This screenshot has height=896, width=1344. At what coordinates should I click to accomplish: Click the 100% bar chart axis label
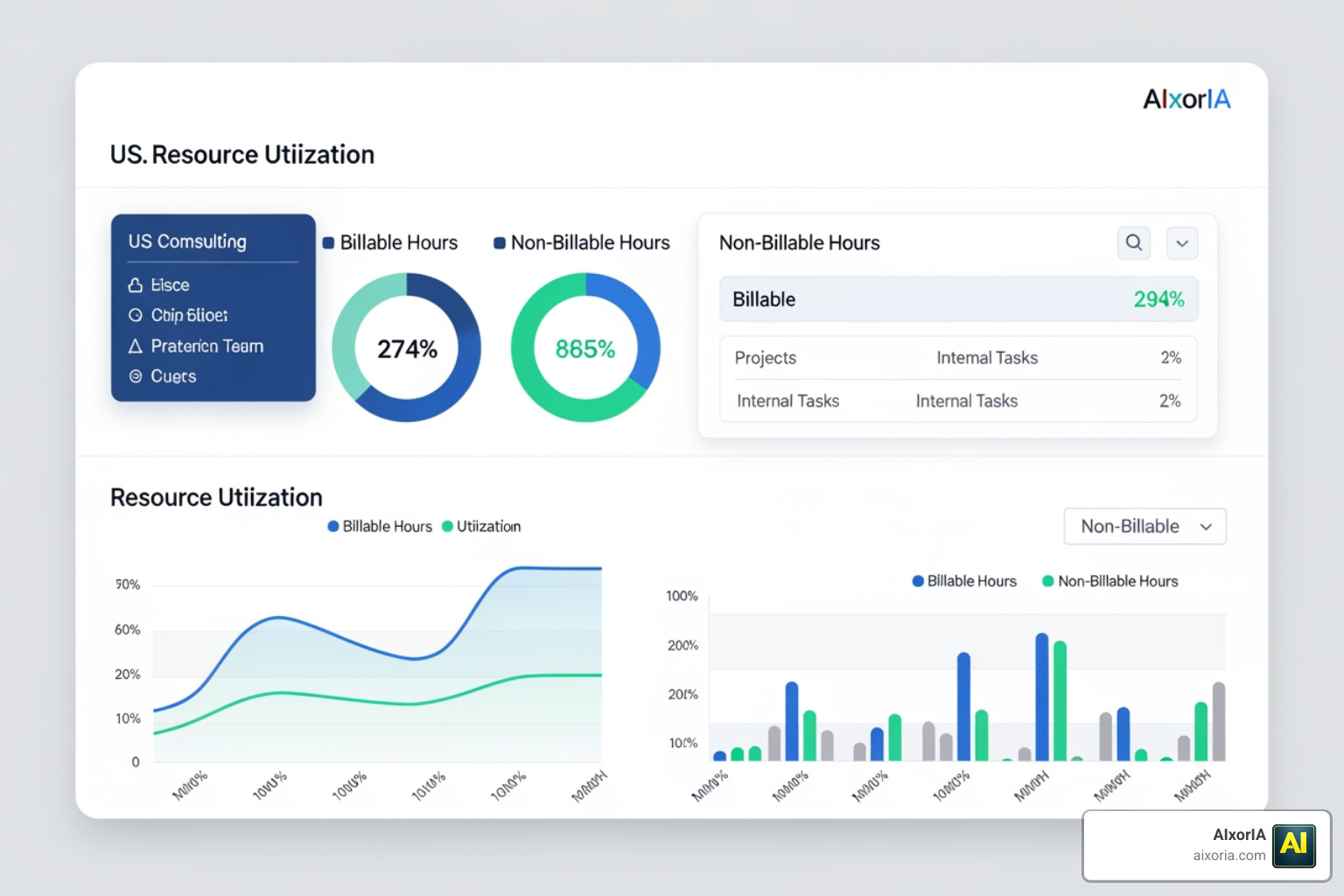pyautogui.click(x=682, y=596)
